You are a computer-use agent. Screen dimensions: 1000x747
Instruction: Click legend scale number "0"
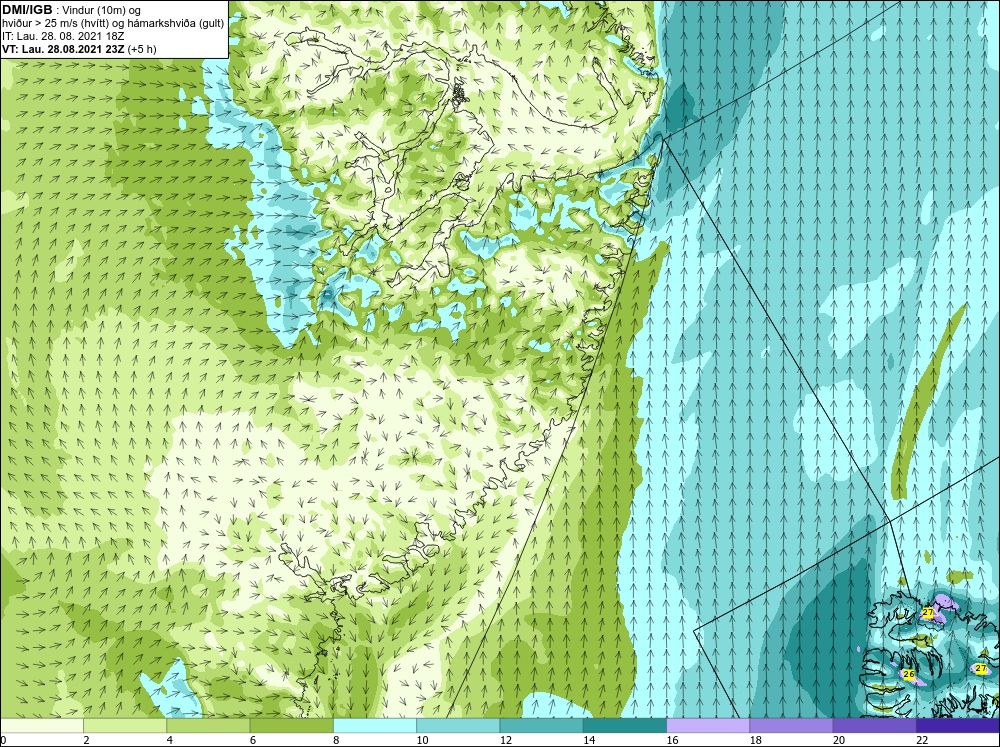click(4, 739)
